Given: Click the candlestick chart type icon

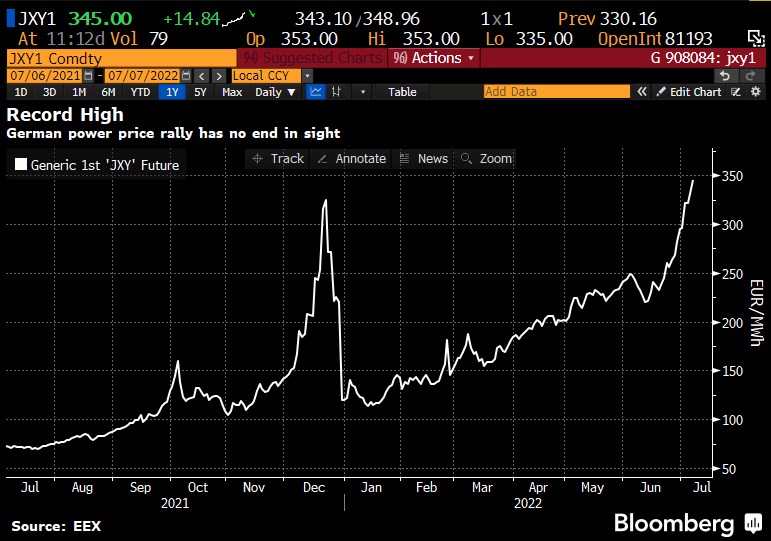Looking at the screenshot, I should (x=337, y=92).
